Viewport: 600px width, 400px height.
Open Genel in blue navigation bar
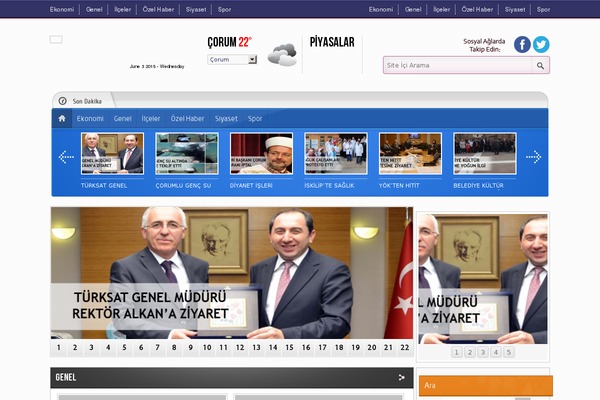(x=122, y=119)
